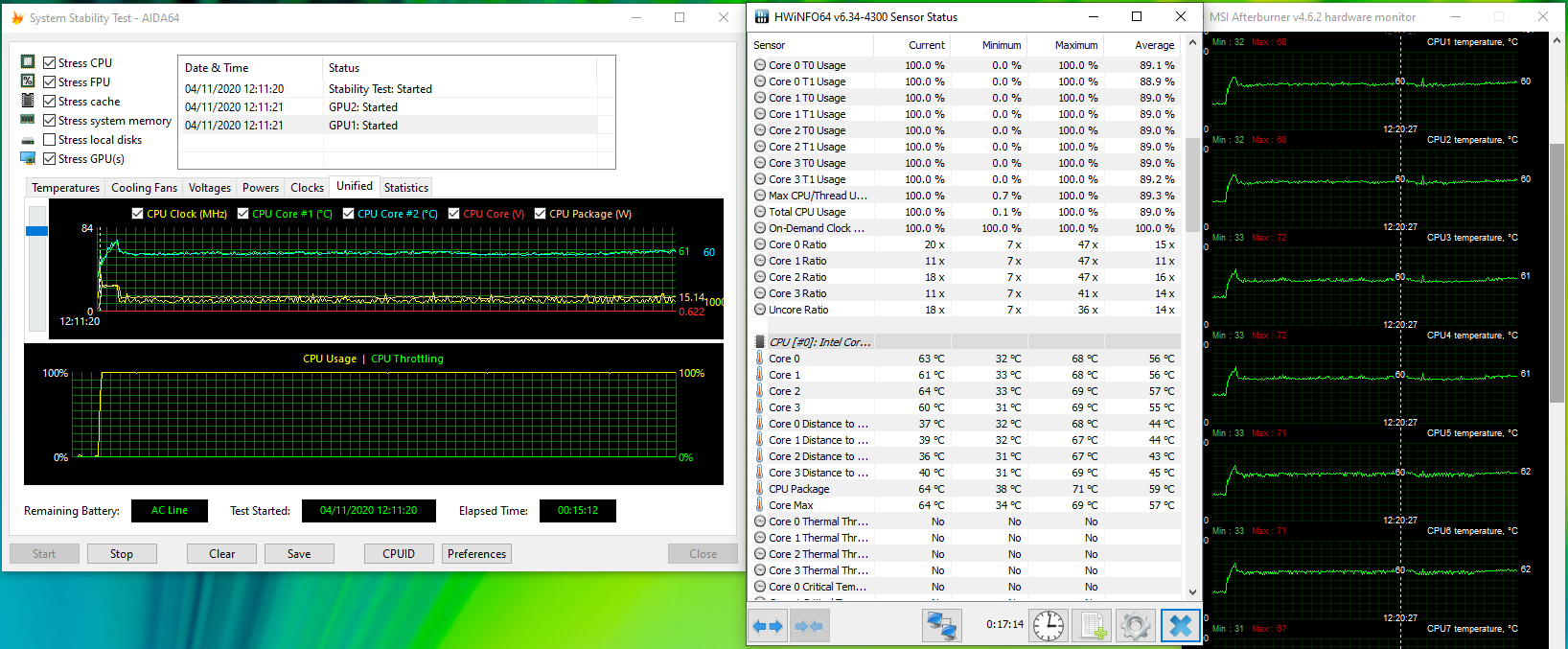Click the Current column header in HWiNFO
Viewport: 1568px width, 649px height.
tap(911, 45)
